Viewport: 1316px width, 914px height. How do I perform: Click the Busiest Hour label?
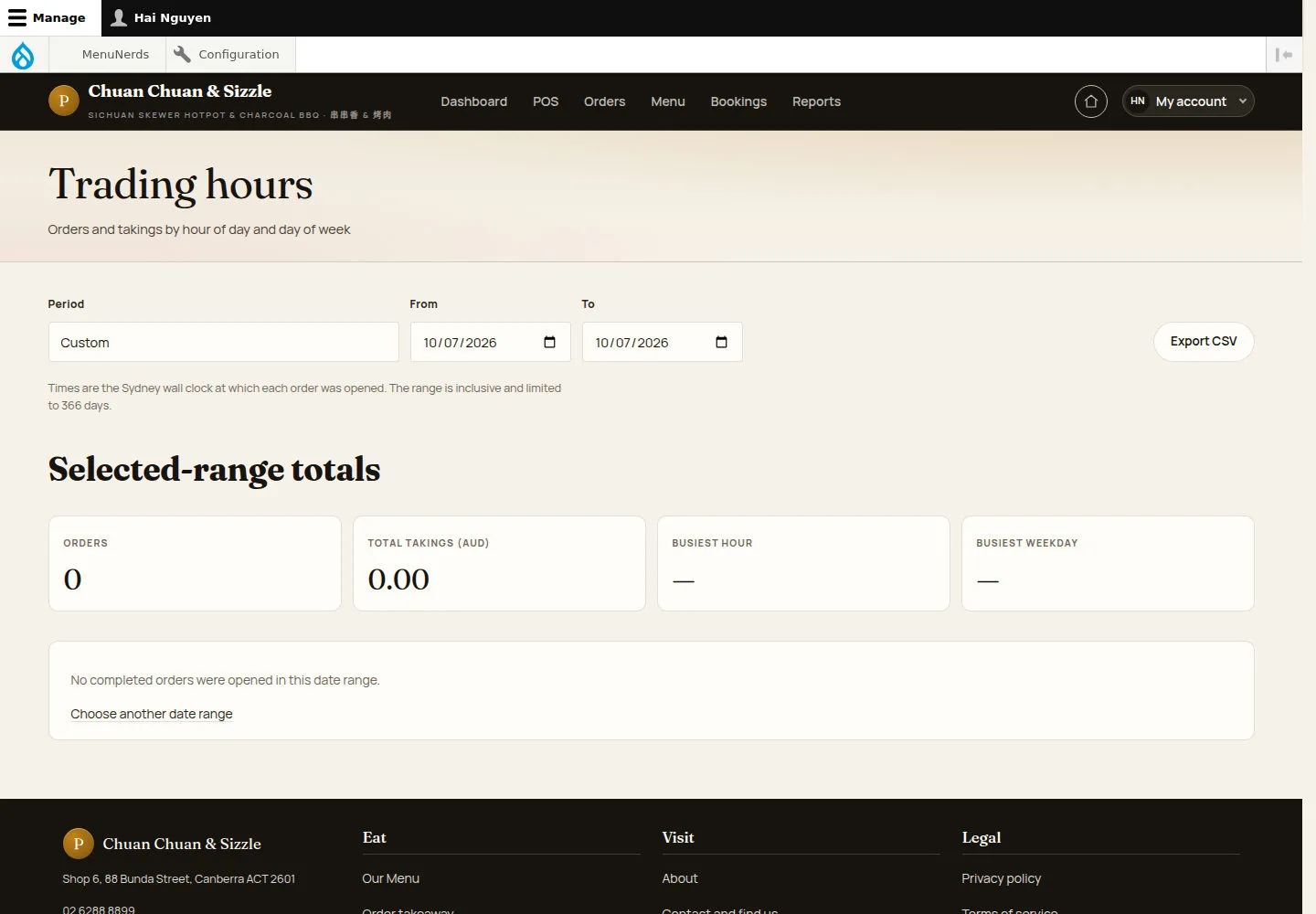click(713, 543)
